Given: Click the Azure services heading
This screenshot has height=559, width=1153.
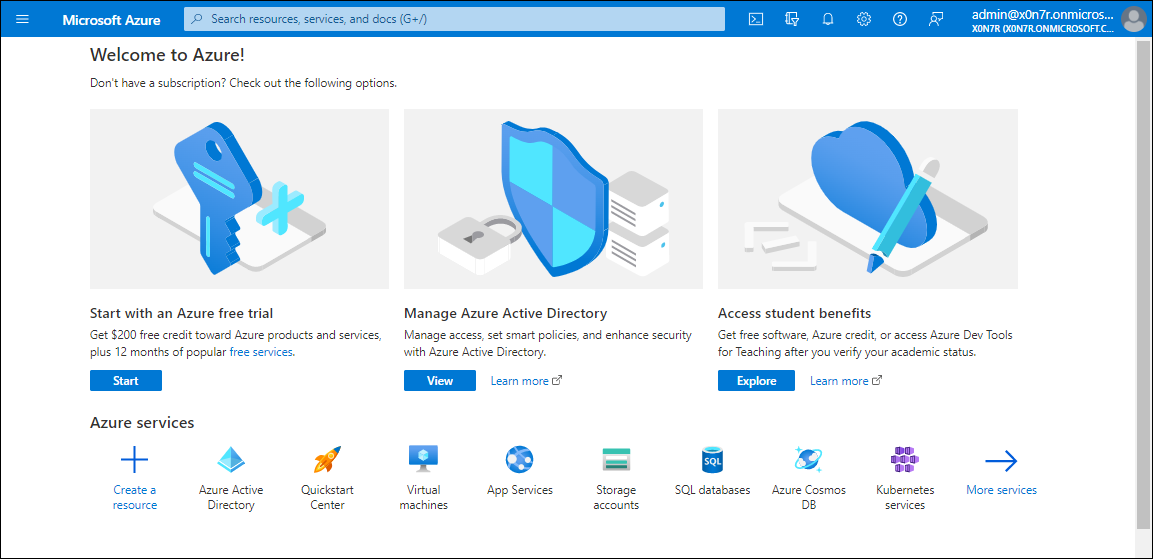Looking at the screenshot, I should click(142, 423).
